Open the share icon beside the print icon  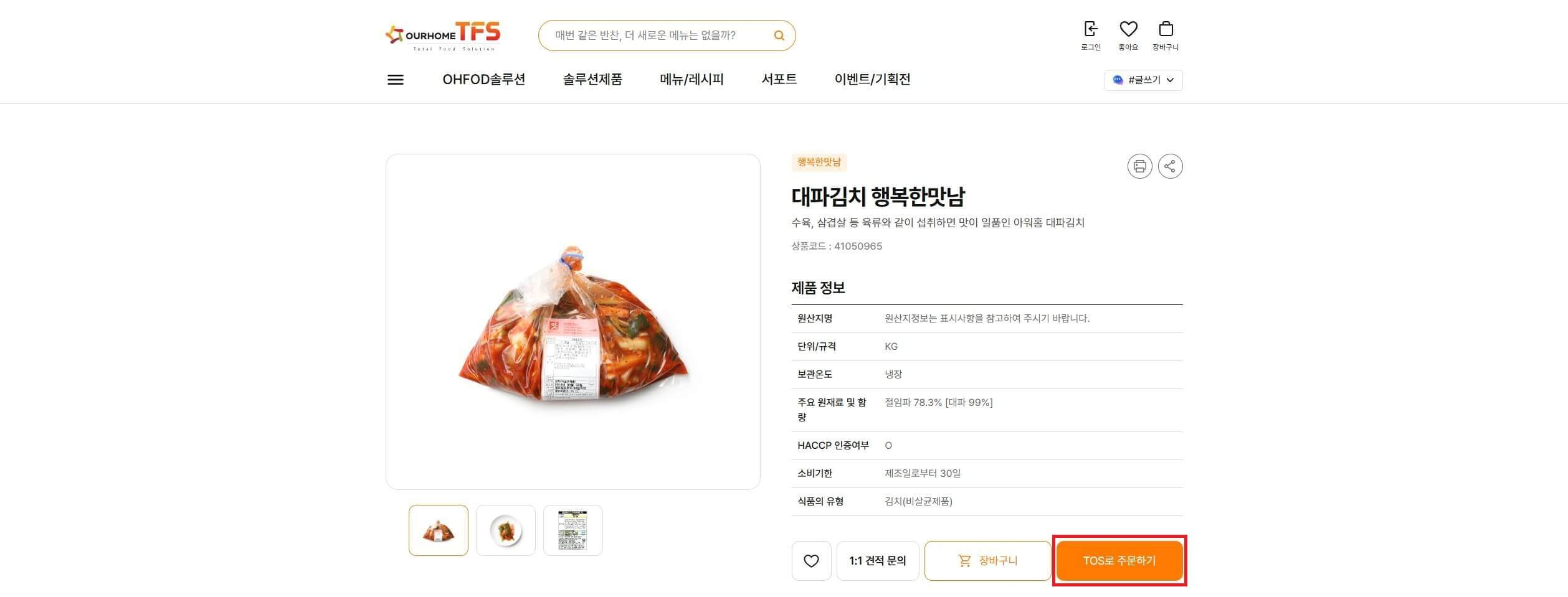click(1171, 166)
